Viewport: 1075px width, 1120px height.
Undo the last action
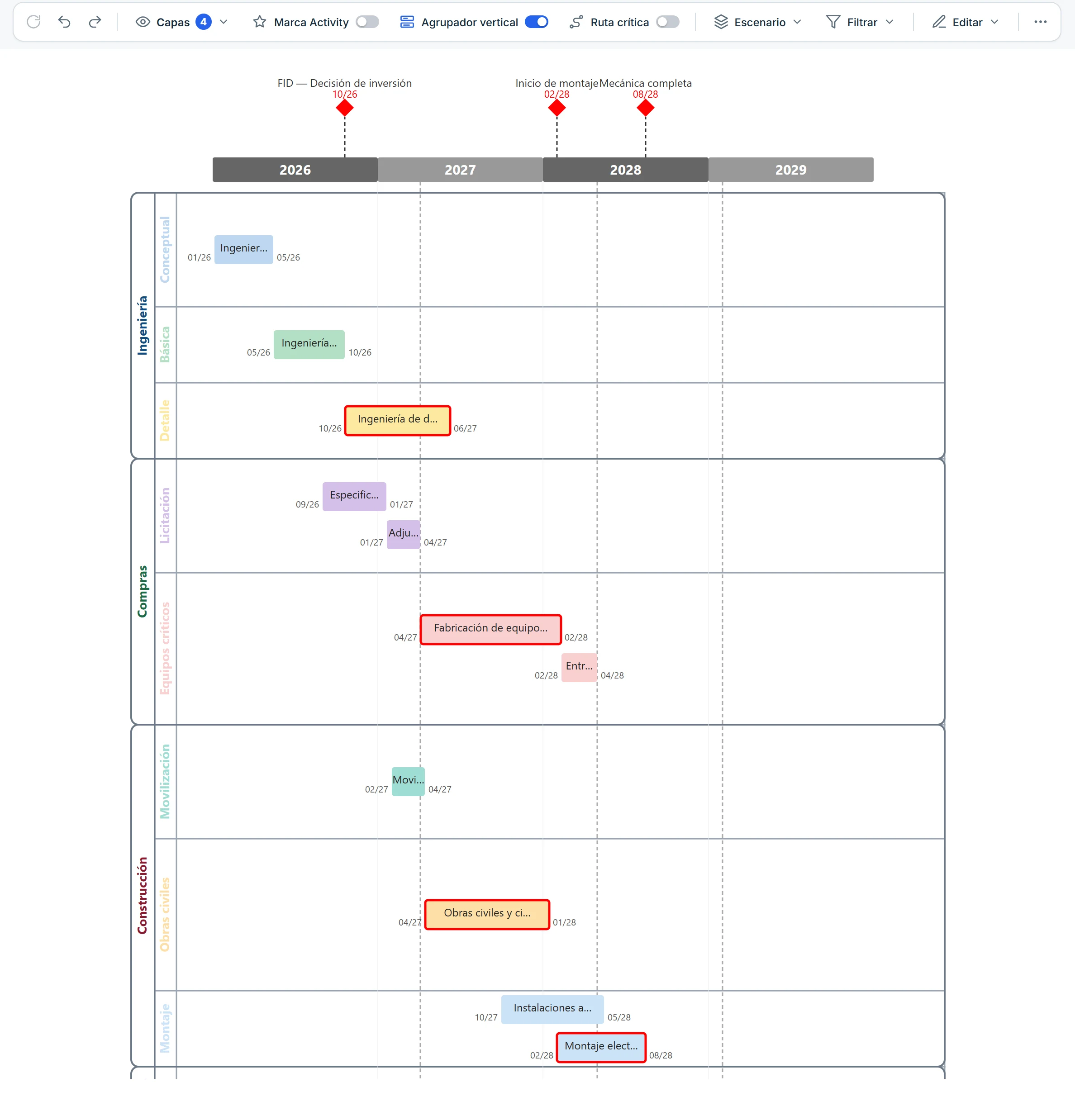(65, 22)
